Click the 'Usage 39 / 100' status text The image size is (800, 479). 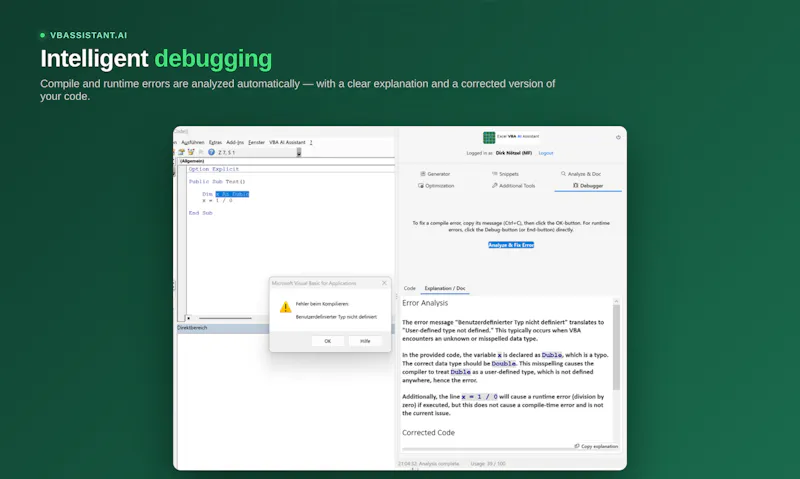point(488,464)
